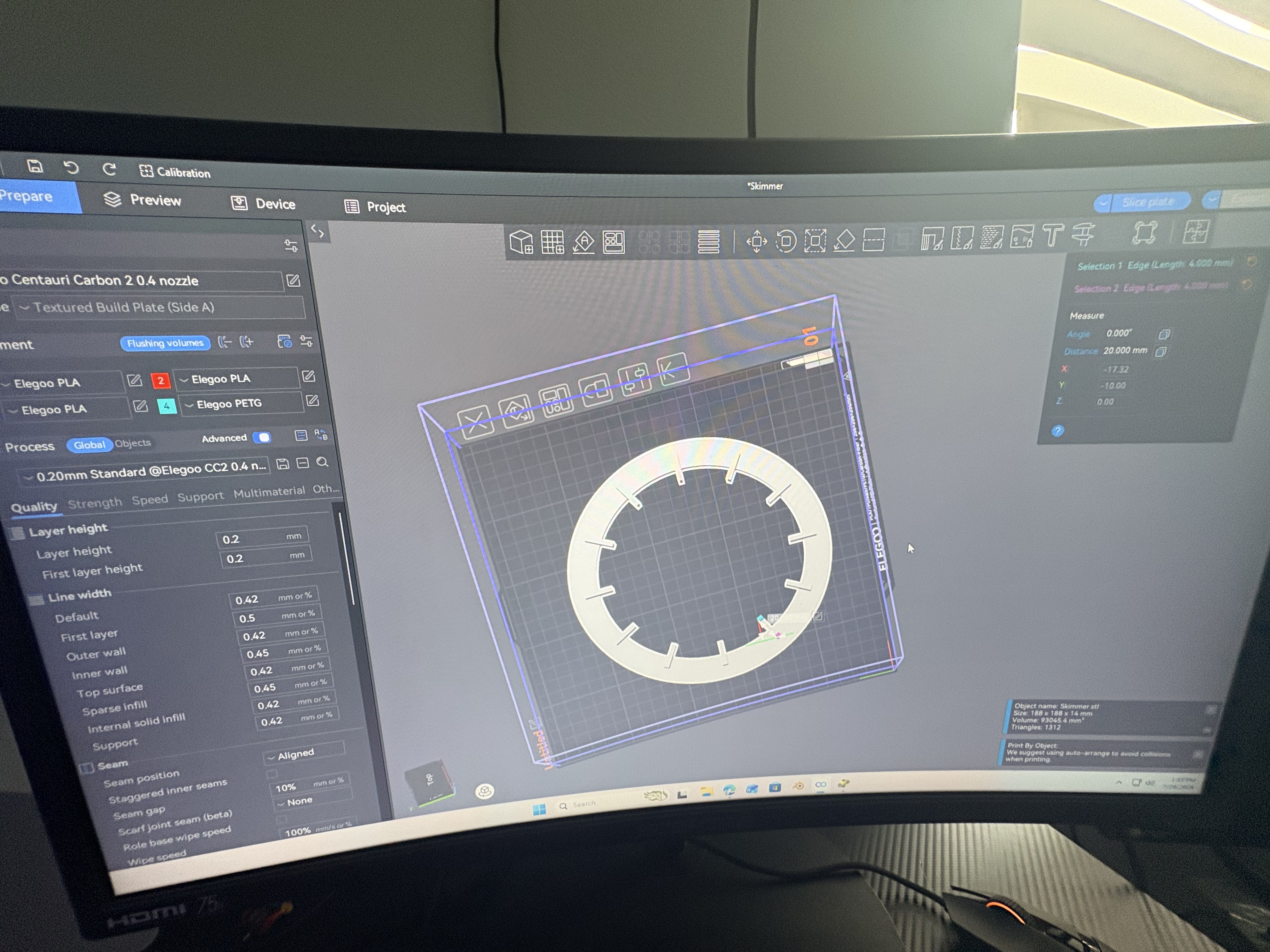
Task: Click the Assembly view puzzle icon
Action: 1196,231
